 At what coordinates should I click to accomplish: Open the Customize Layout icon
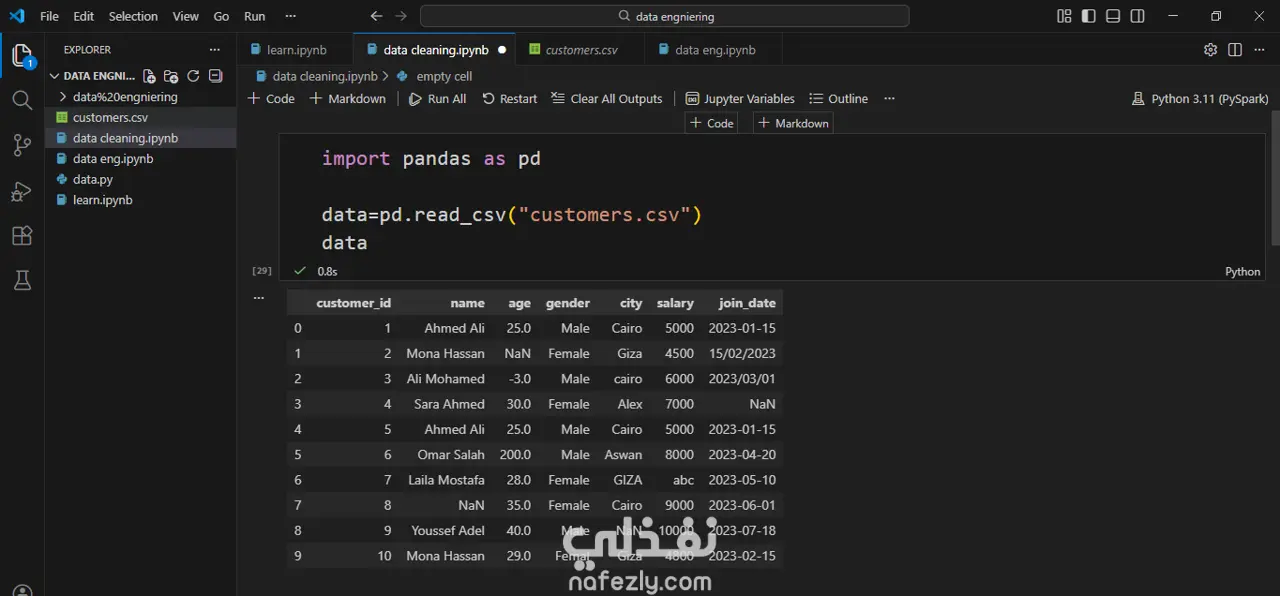point(1064,16)
